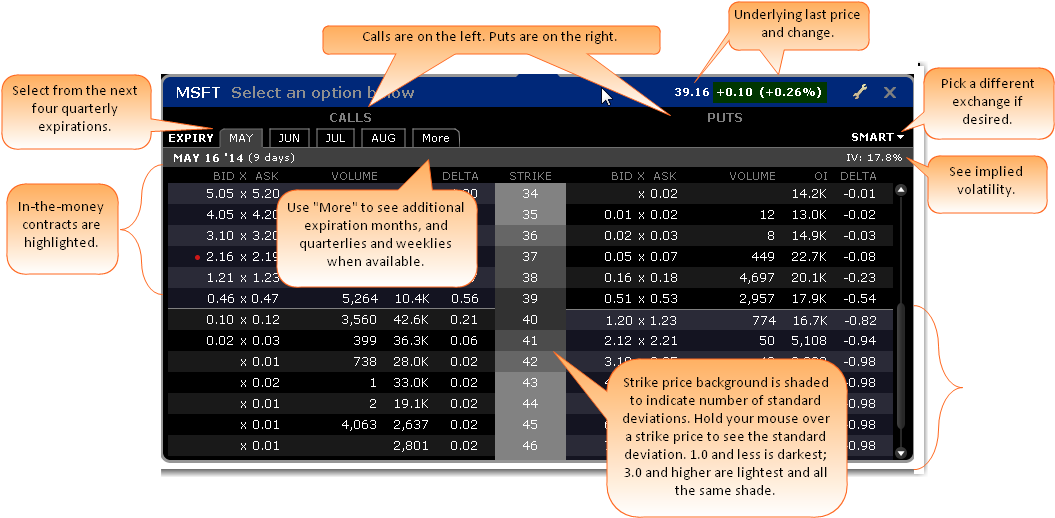Select the strike 34 cell
1055x518 pixels.
pos(530,194)
